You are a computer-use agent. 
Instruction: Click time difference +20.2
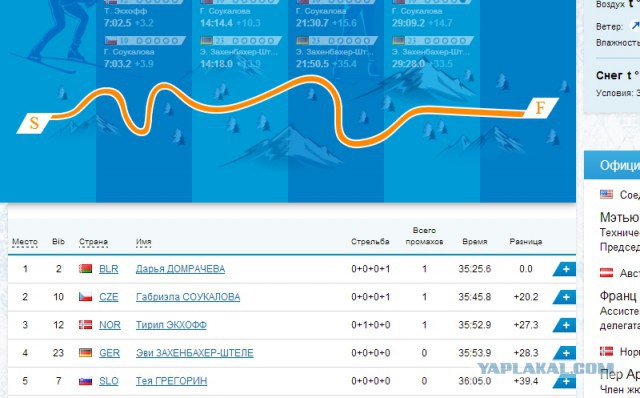(526, 297)
